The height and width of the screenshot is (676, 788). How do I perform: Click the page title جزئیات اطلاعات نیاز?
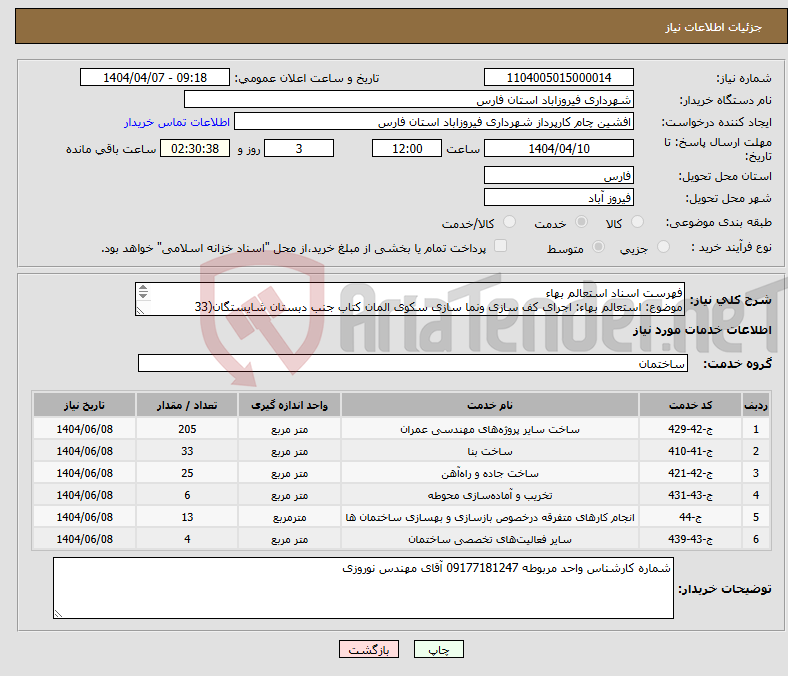click(714, 27)
